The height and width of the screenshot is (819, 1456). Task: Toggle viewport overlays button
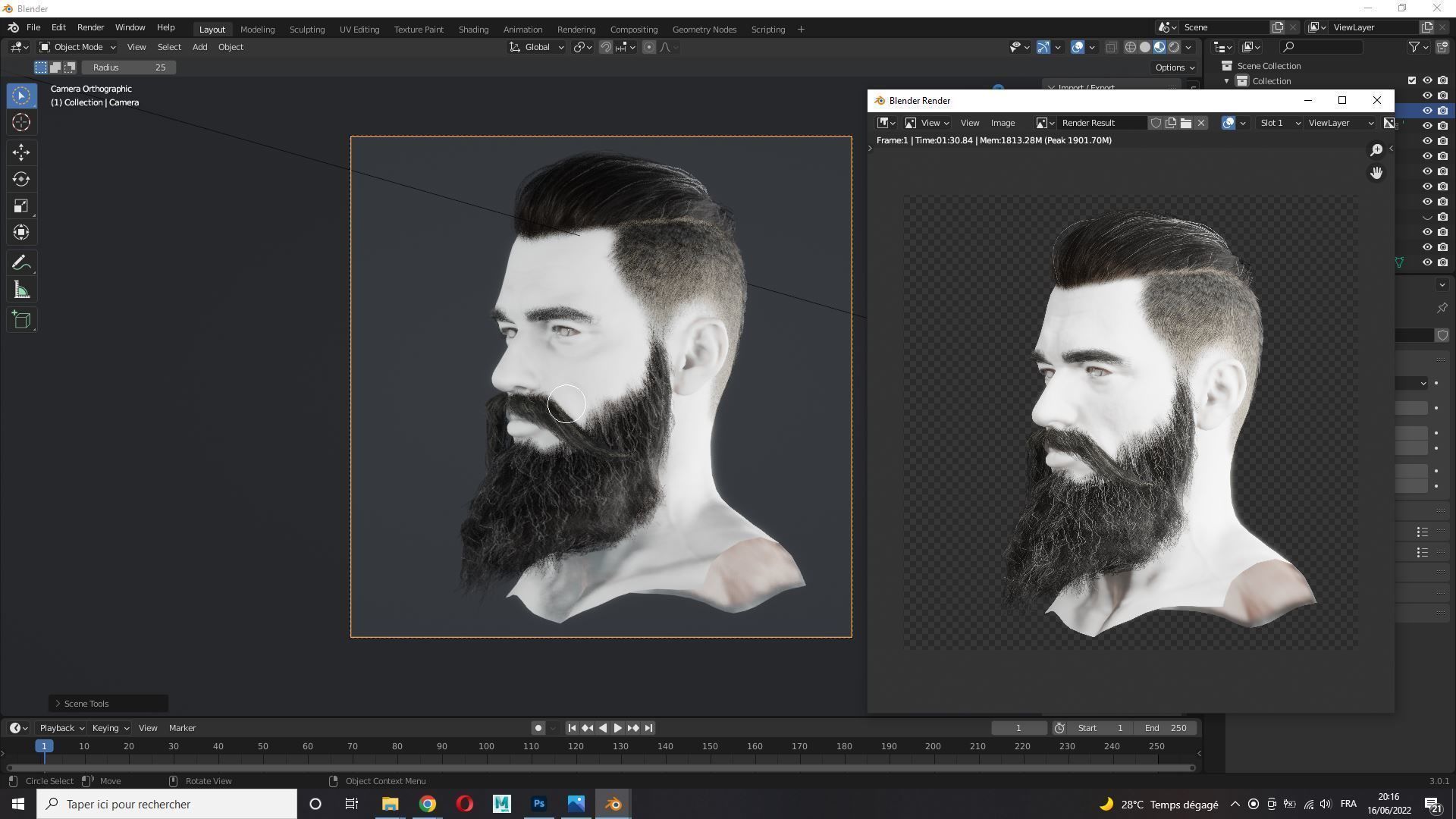1077,47
